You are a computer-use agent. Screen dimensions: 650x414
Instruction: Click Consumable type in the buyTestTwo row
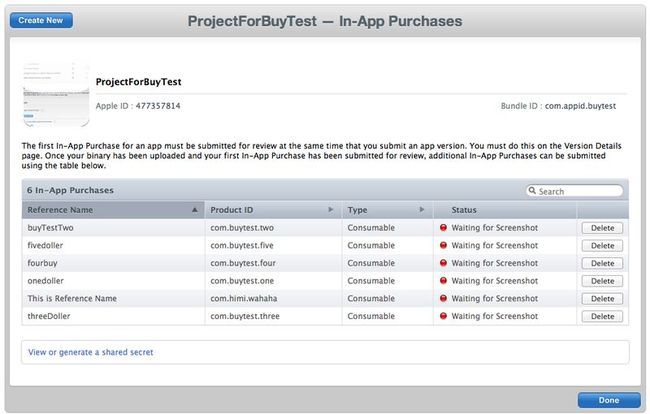(371, 228)
